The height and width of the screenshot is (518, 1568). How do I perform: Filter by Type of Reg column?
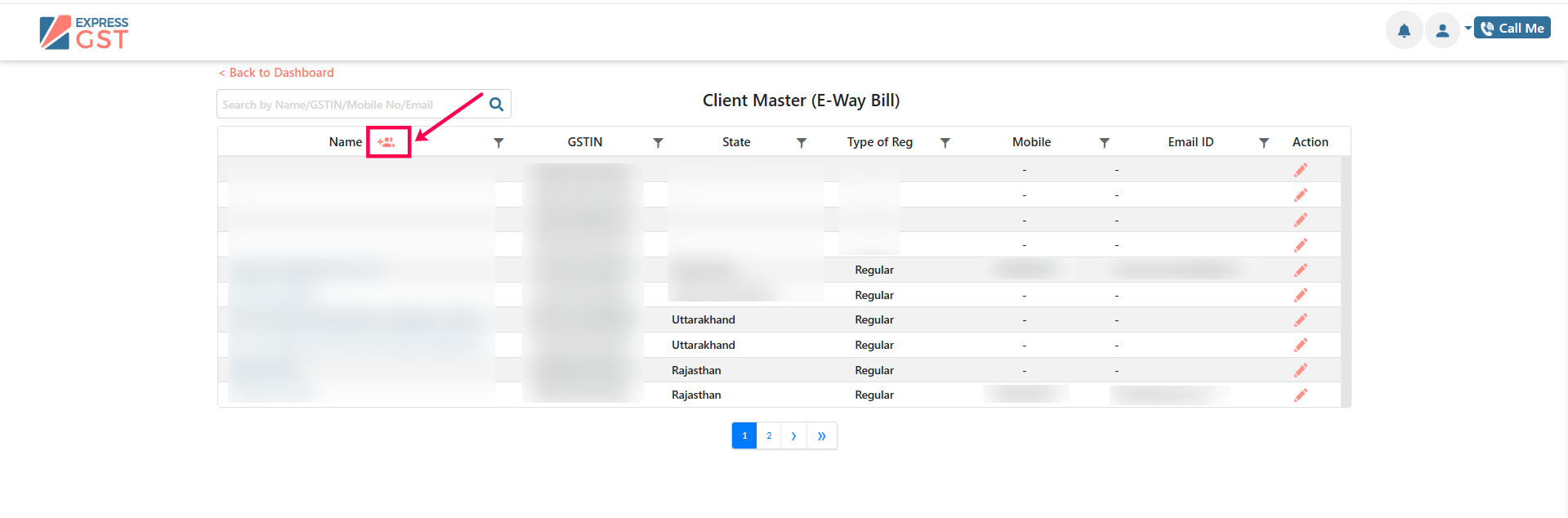[945, 143]
